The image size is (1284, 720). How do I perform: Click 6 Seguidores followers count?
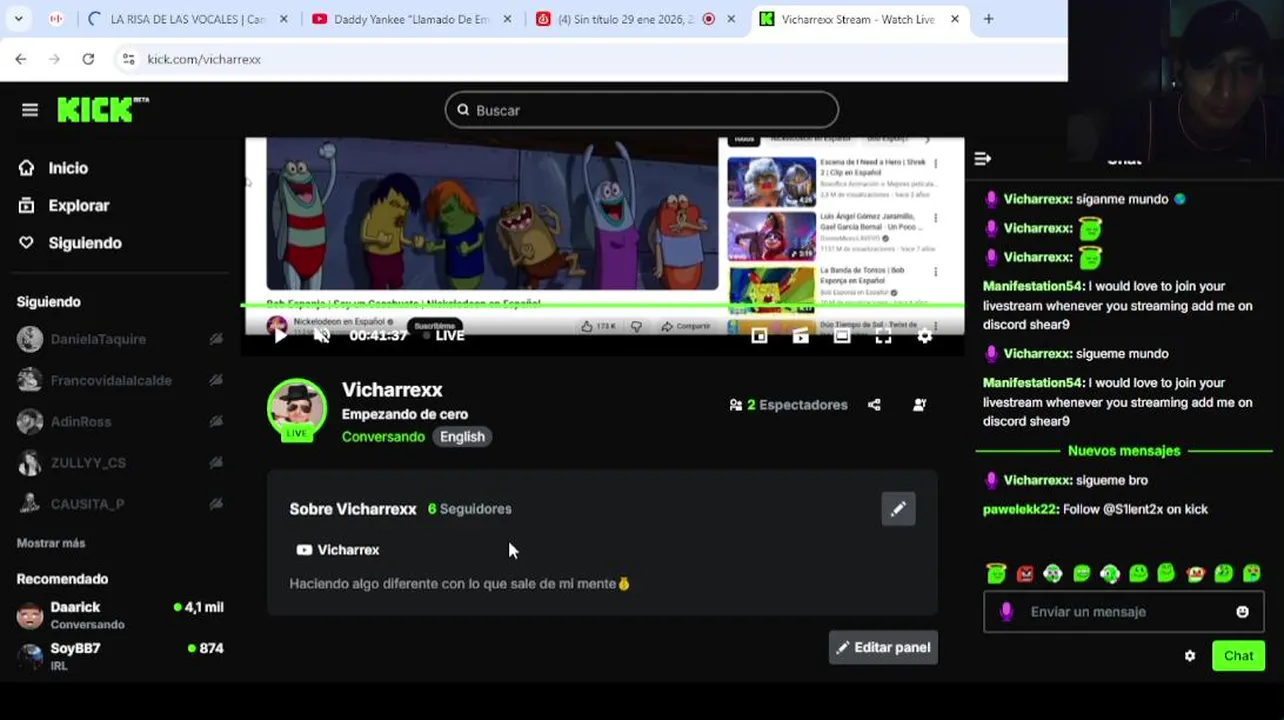pyautogui.click(x=469, y=509)
